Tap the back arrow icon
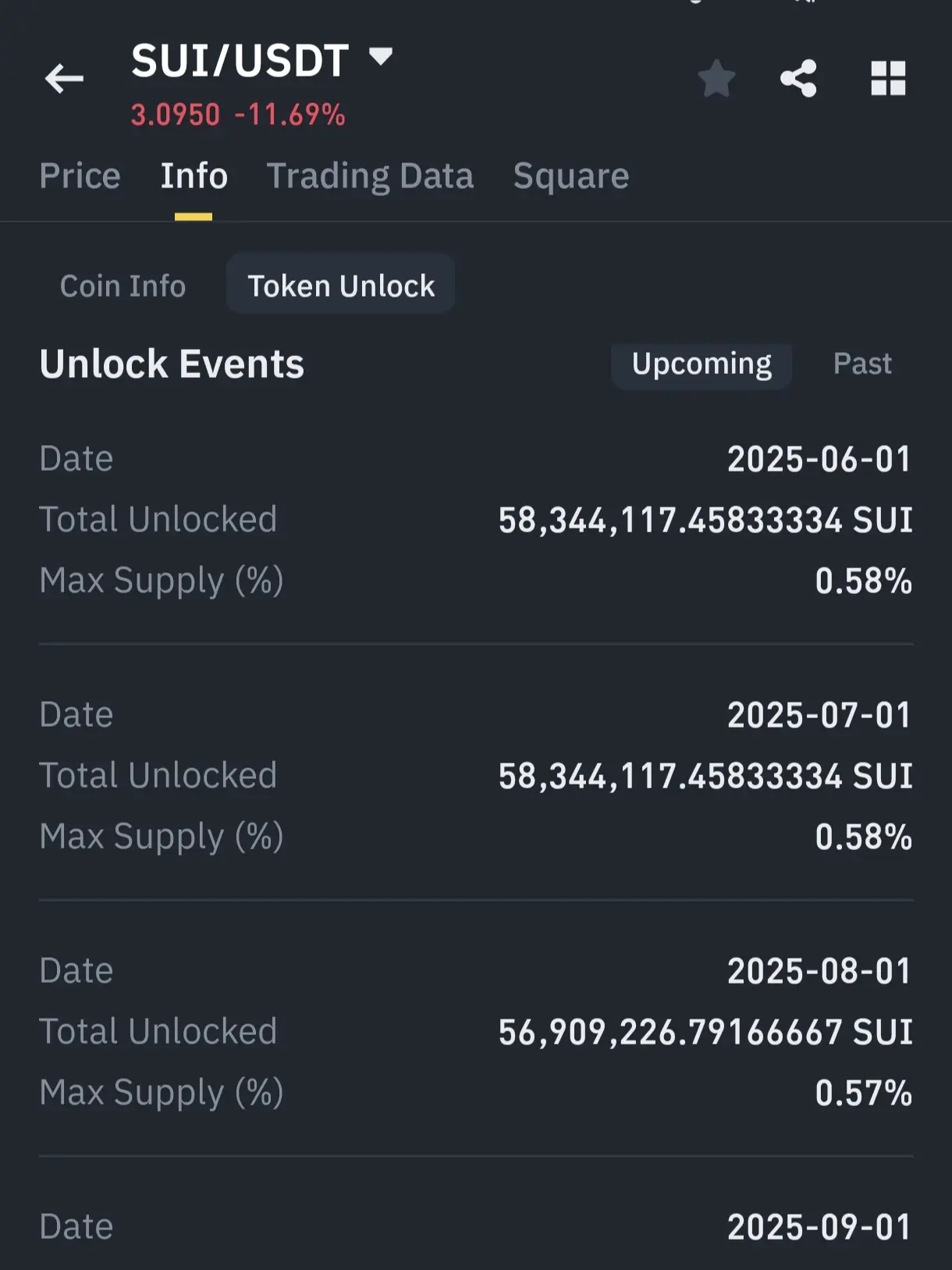The width and height of the screenshot is (952, 1270). [x=64, y=78]
